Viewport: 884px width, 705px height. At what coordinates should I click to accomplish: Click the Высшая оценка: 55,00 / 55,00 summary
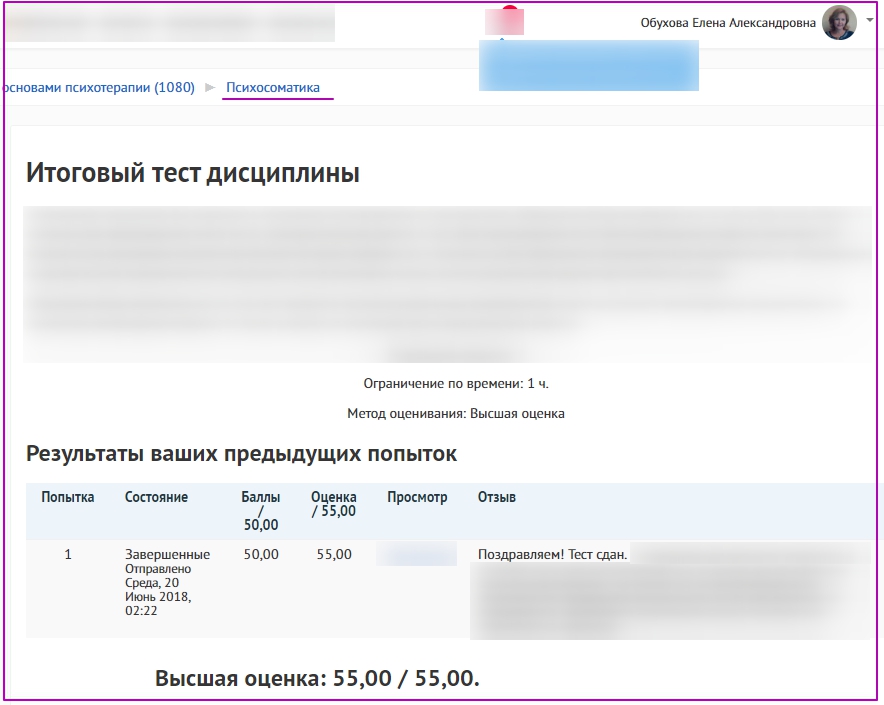click(317, 679)
